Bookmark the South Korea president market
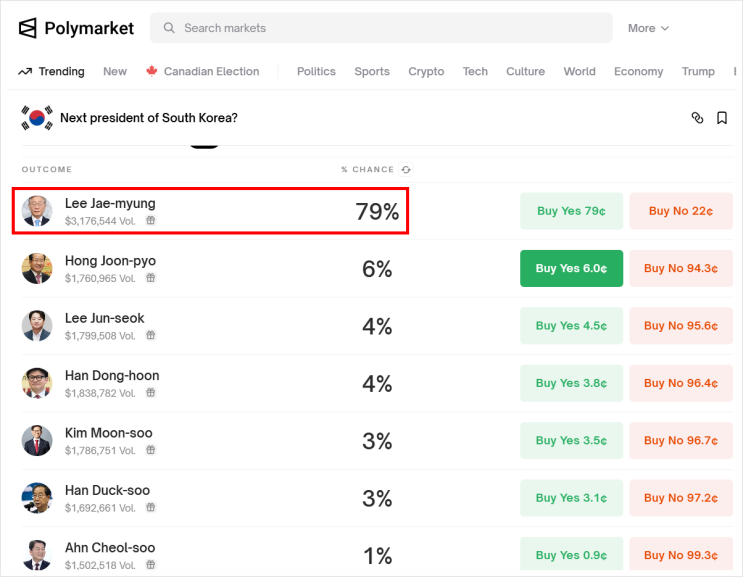The image size is (743, 577). pos(722,118)
